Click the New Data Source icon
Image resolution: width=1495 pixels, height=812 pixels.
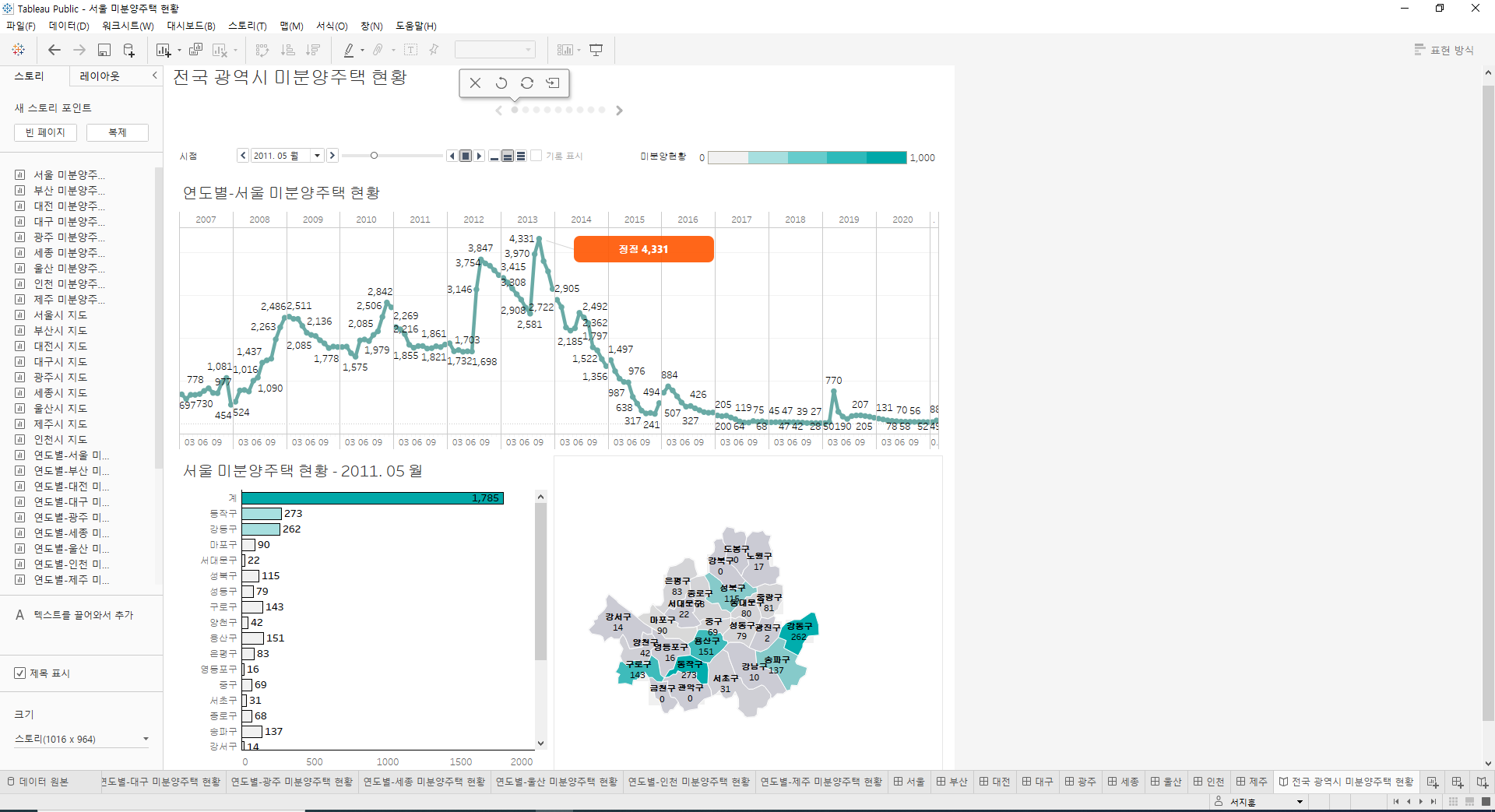pos(129,50)
